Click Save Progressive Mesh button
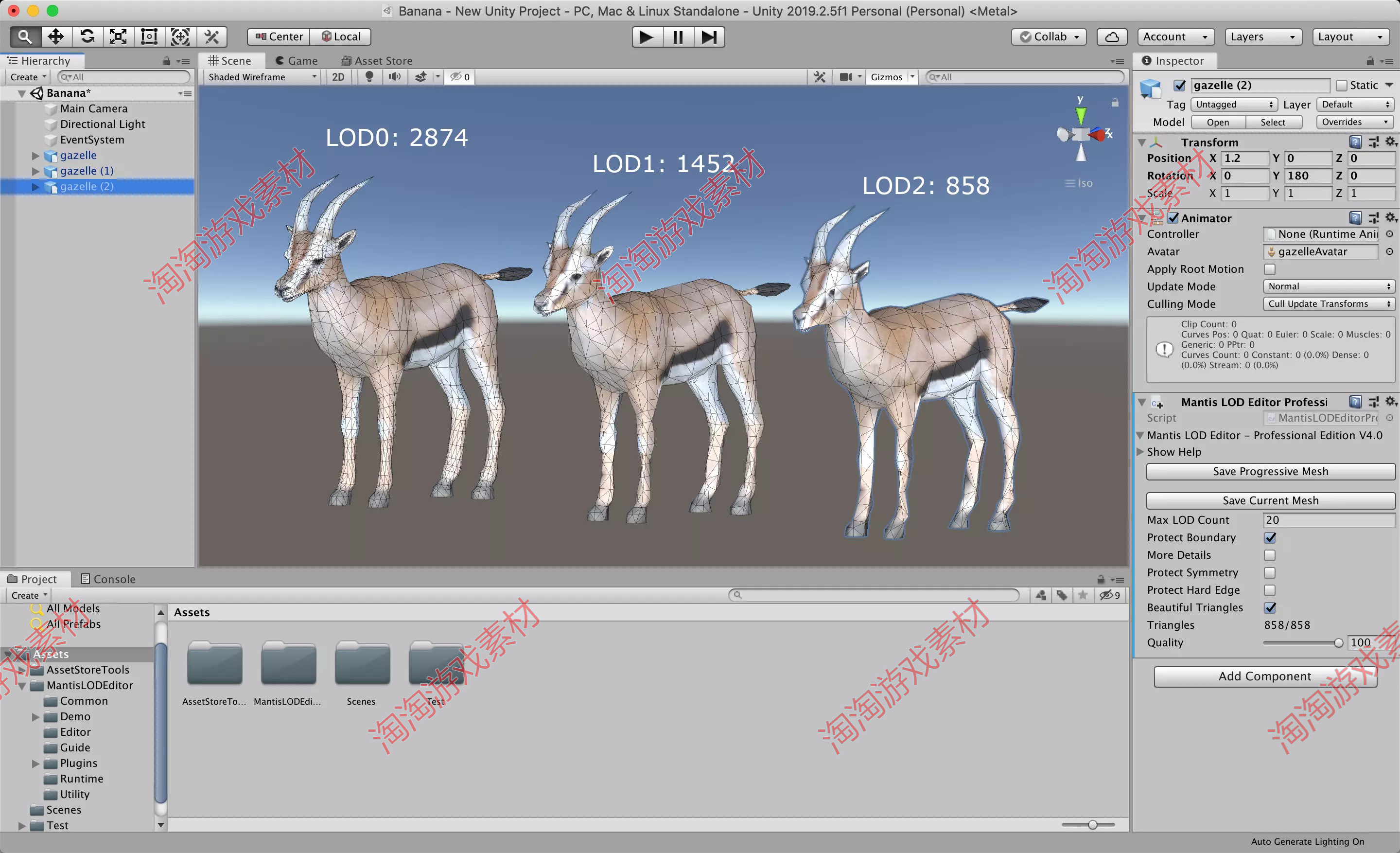The height and width of the screenshot is (853, 1400). [x=1271, y=471]
